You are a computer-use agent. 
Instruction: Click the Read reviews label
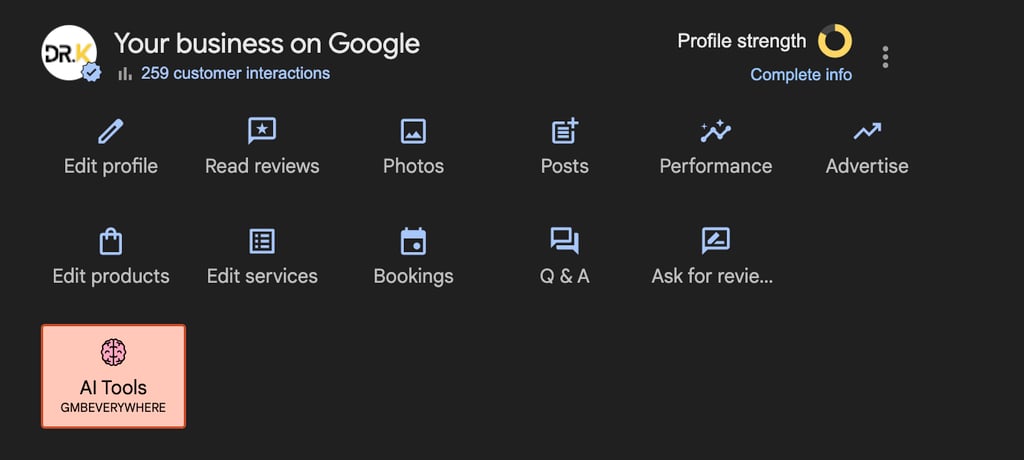click(x=262, y=166)
